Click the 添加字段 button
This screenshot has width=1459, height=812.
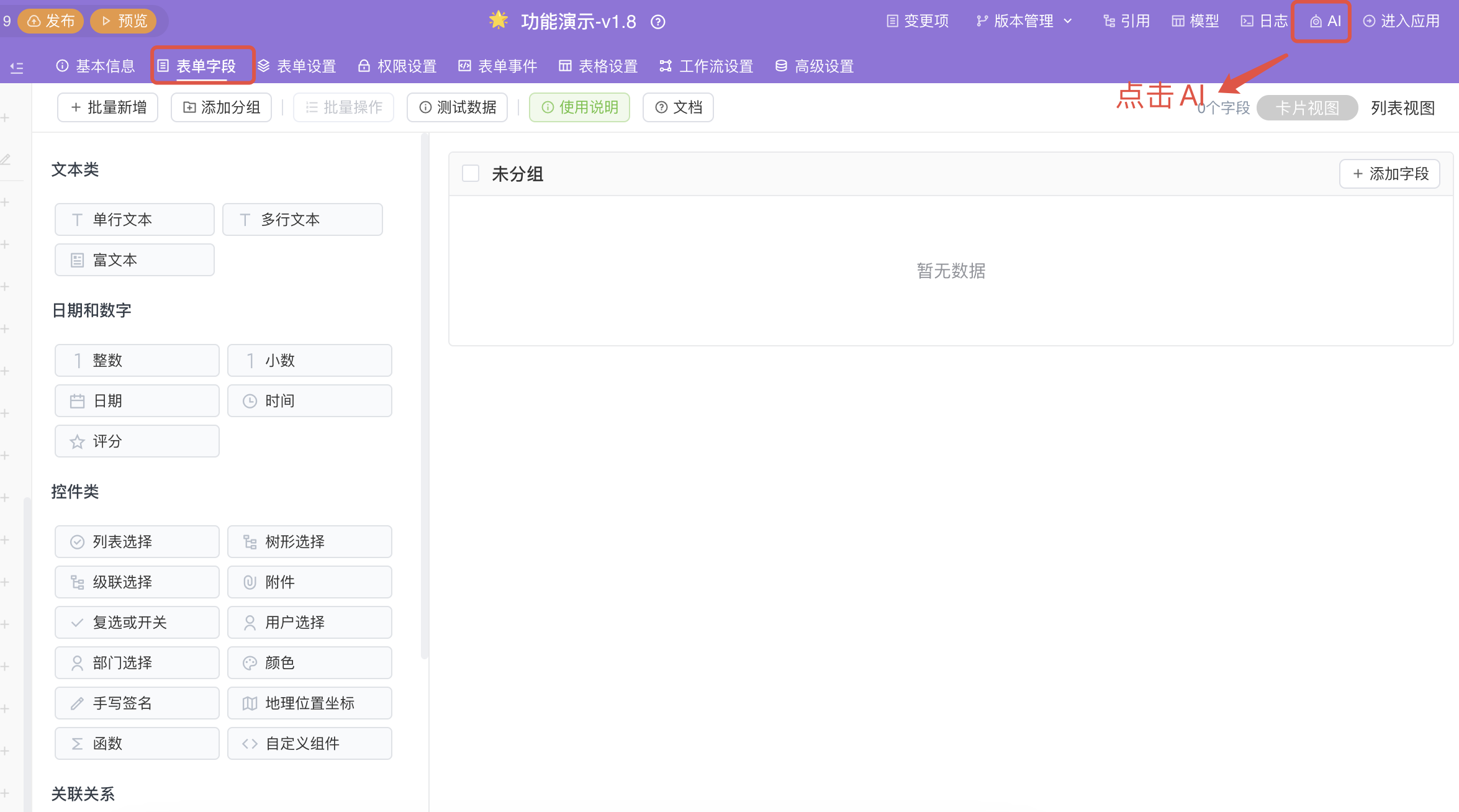1390,174
